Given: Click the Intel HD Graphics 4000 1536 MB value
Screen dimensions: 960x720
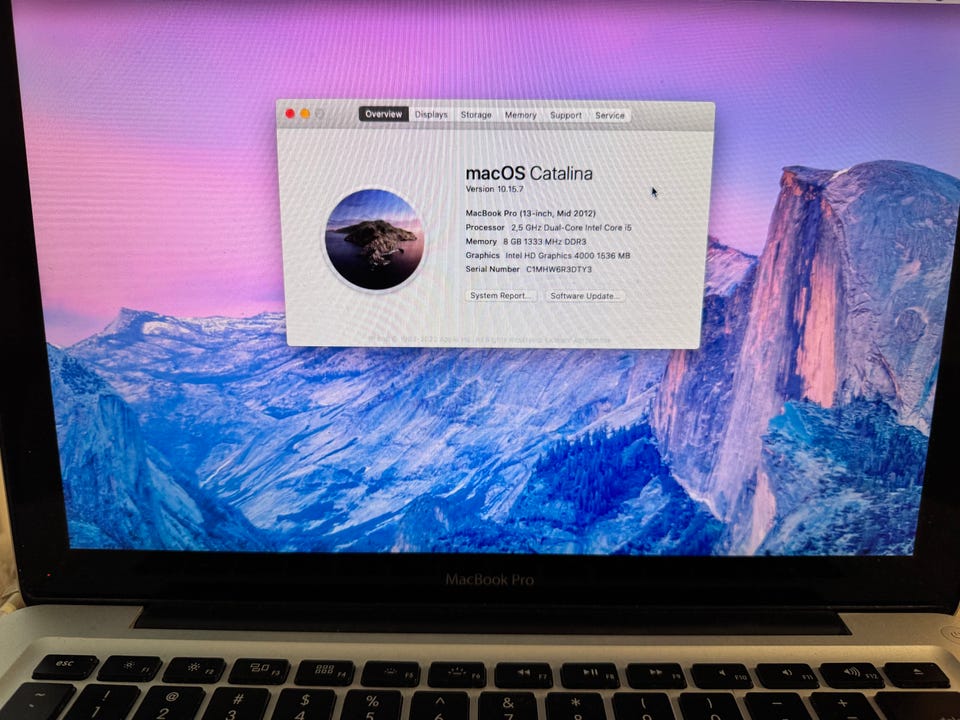Looking at the screenshot, I should 568,256.
